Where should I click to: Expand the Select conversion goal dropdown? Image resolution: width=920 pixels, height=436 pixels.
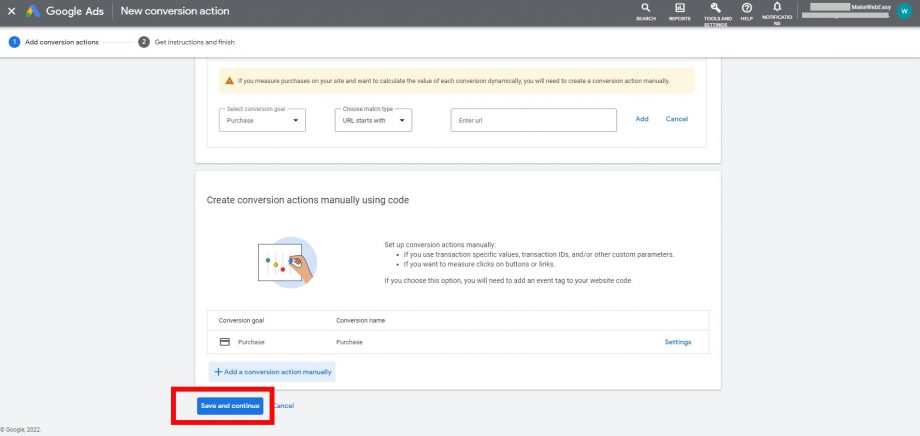click(x=262, y=120)
